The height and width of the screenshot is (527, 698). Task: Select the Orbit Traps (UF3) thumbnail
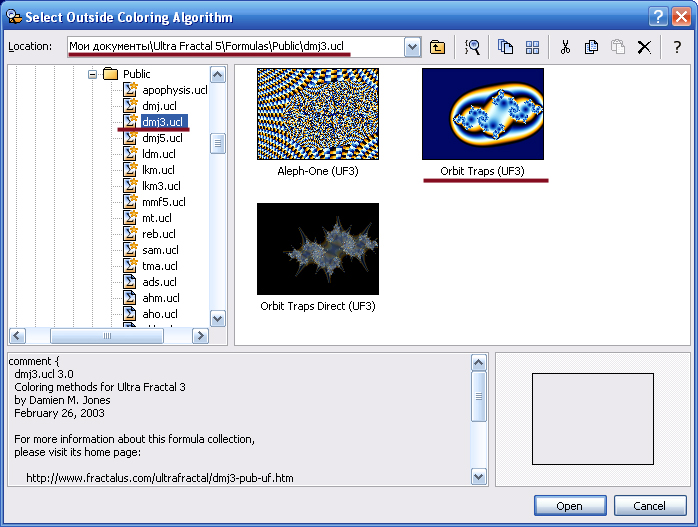483,113
